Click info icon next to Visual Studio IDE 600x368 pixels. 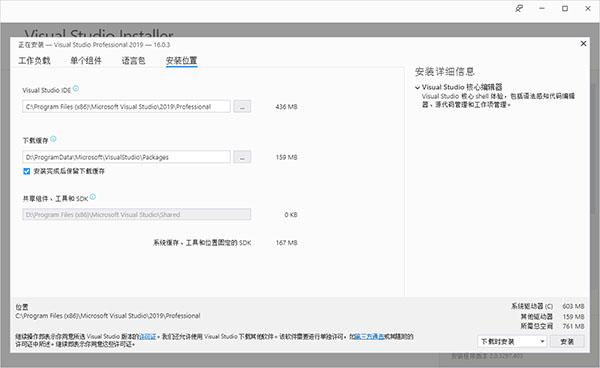click(76, 89)
